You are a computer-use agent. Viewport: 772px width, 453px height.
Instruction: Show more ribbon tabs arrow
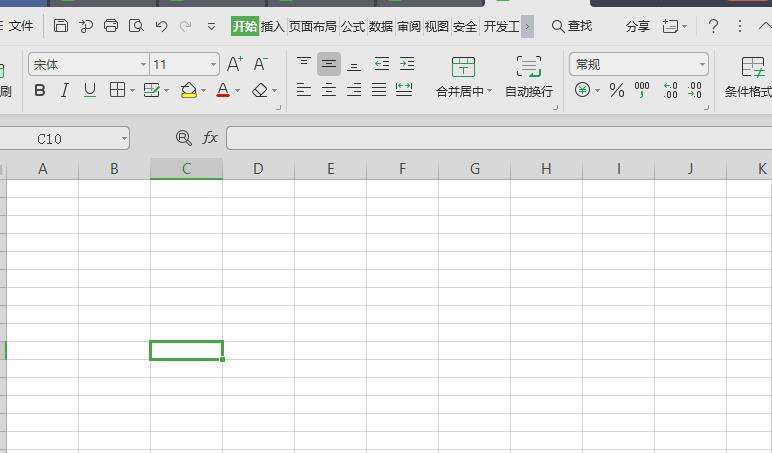[x=527, y=26]
